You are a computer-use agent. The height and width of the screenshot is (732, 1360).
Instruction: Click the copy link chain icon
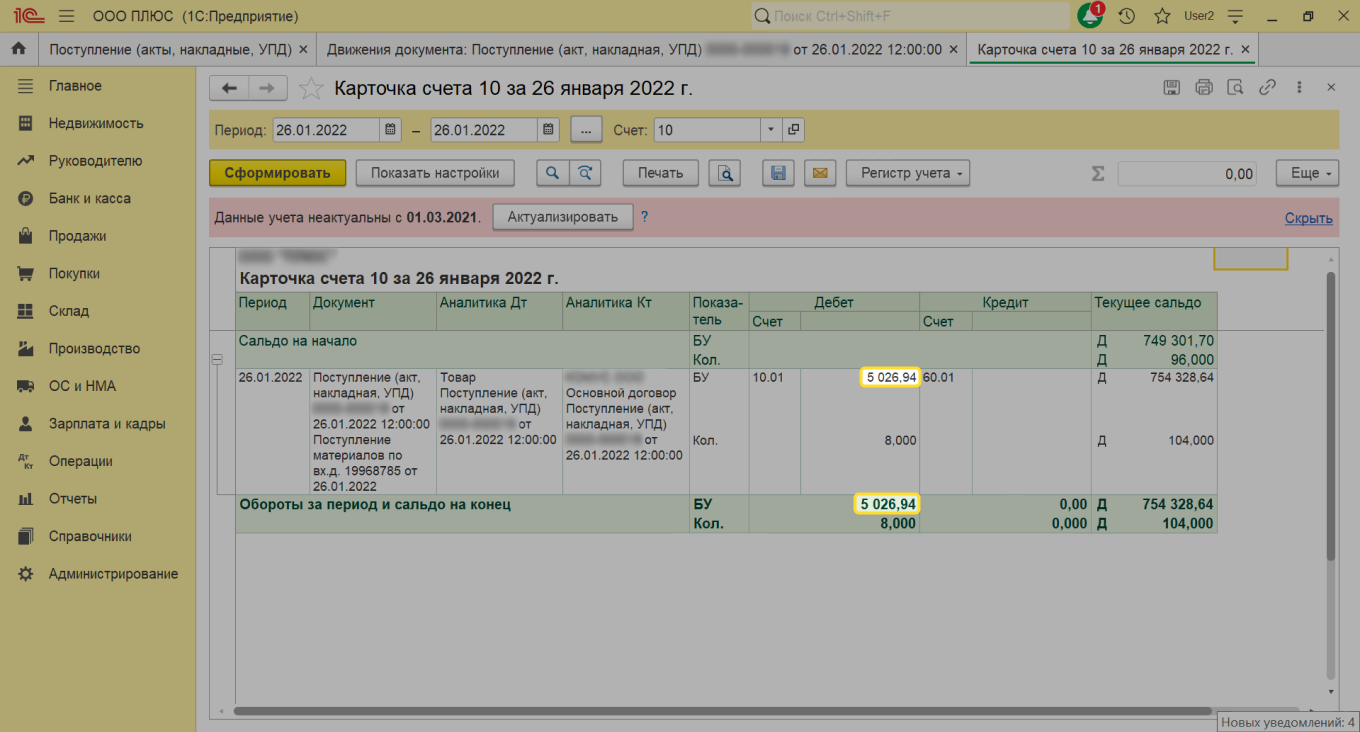click(x=1267, y=88)
